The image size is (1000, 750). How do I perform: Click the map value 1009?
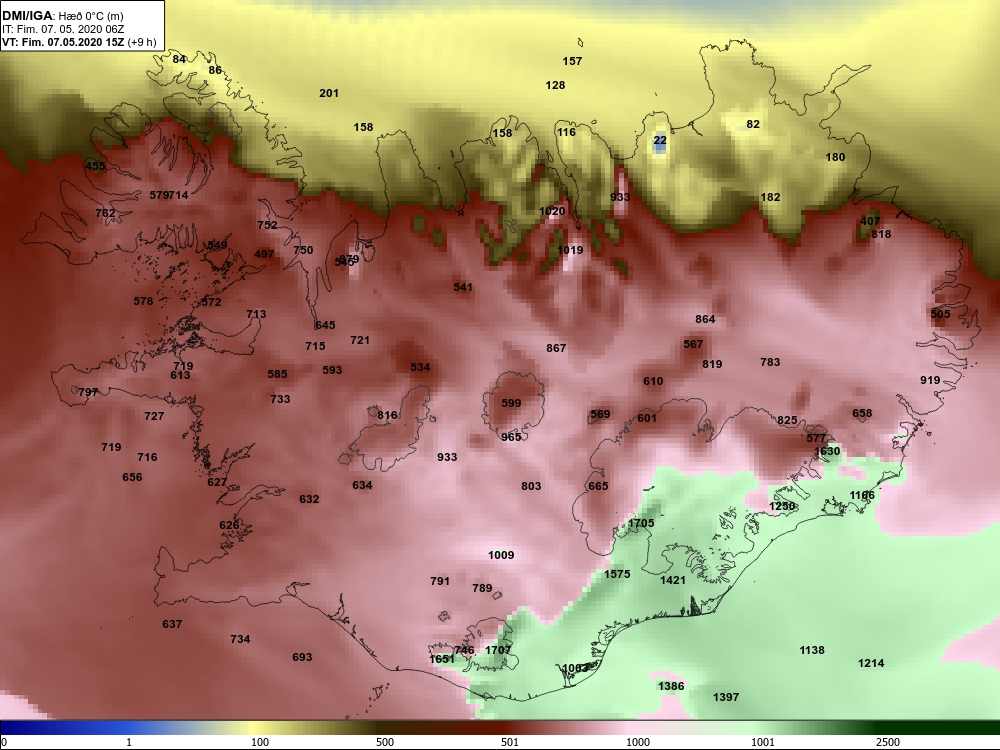501,555
